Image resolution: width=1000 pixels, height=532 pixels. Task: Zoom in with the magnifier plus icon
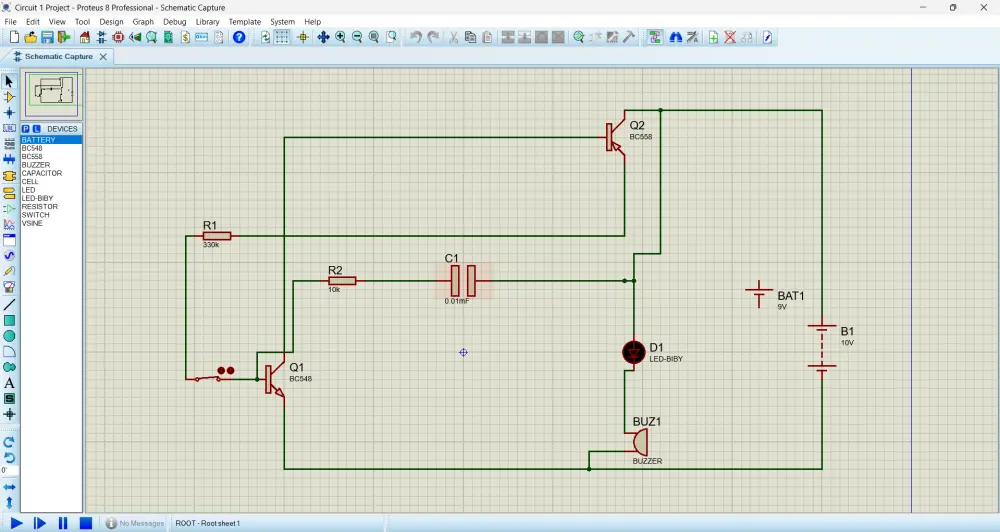[341, 38]
